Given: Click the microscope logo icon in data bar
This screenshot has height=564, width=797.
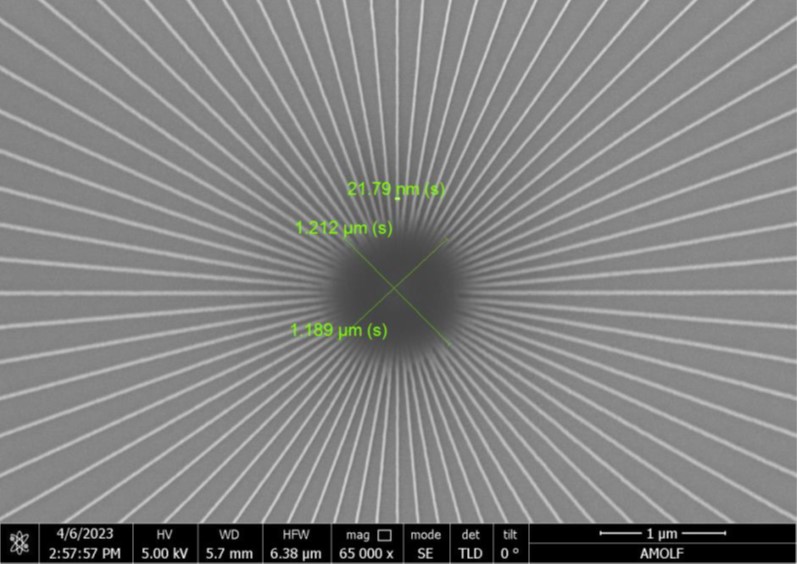Looking at the screenshot, I should click(18, 543).
